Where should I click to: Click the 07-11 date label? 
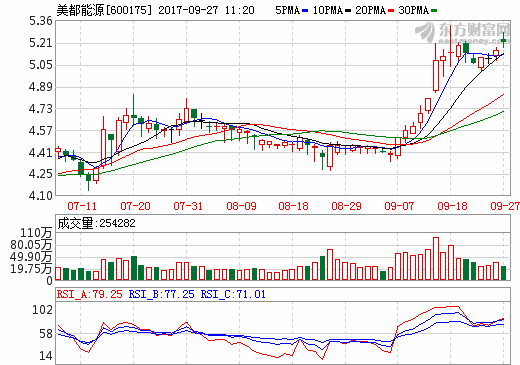point(82,206)
